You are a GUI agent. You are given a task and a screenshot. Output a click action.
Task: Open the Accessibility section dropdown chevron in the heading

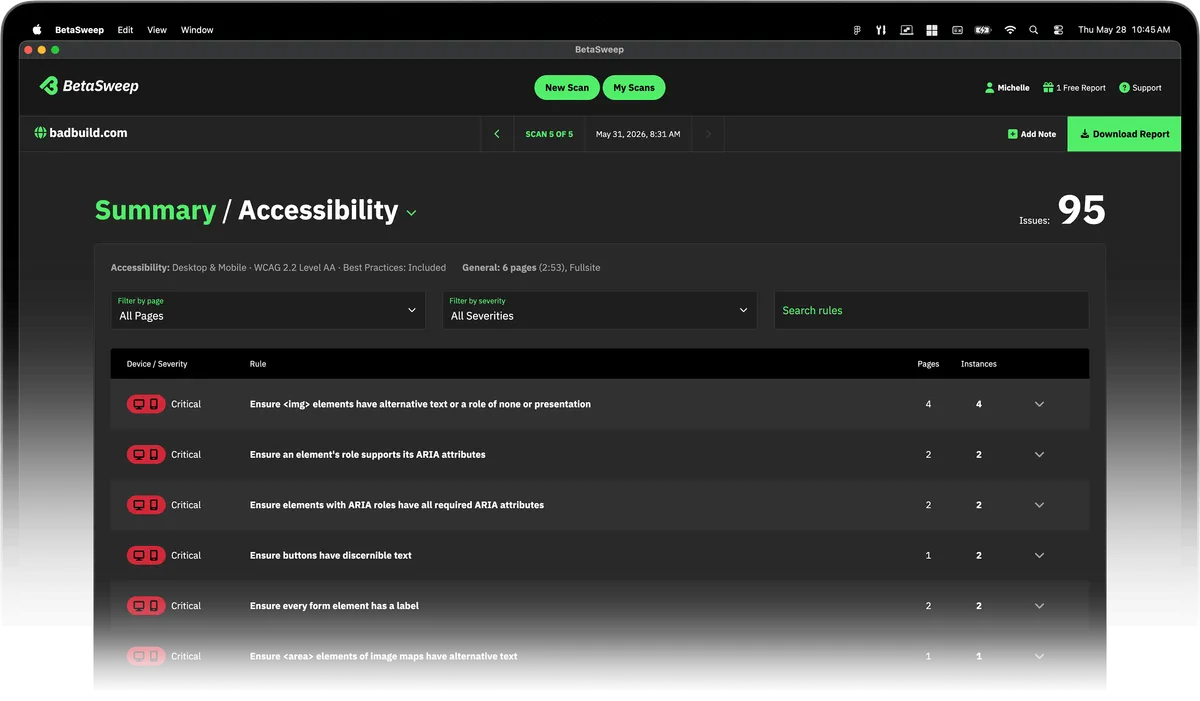pyautogui.click(x=411, y=213)
